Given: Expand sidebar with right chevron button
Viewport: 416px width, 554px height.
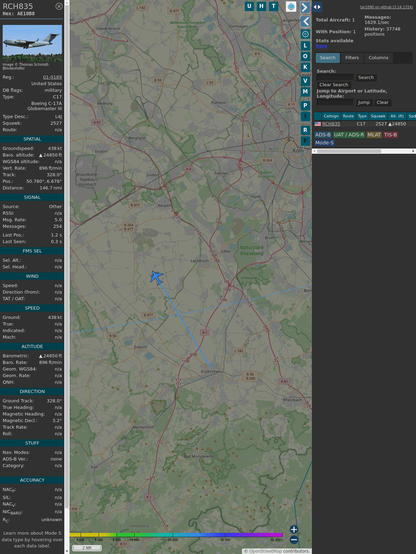Looking at the screenshot, I should 305,7.
